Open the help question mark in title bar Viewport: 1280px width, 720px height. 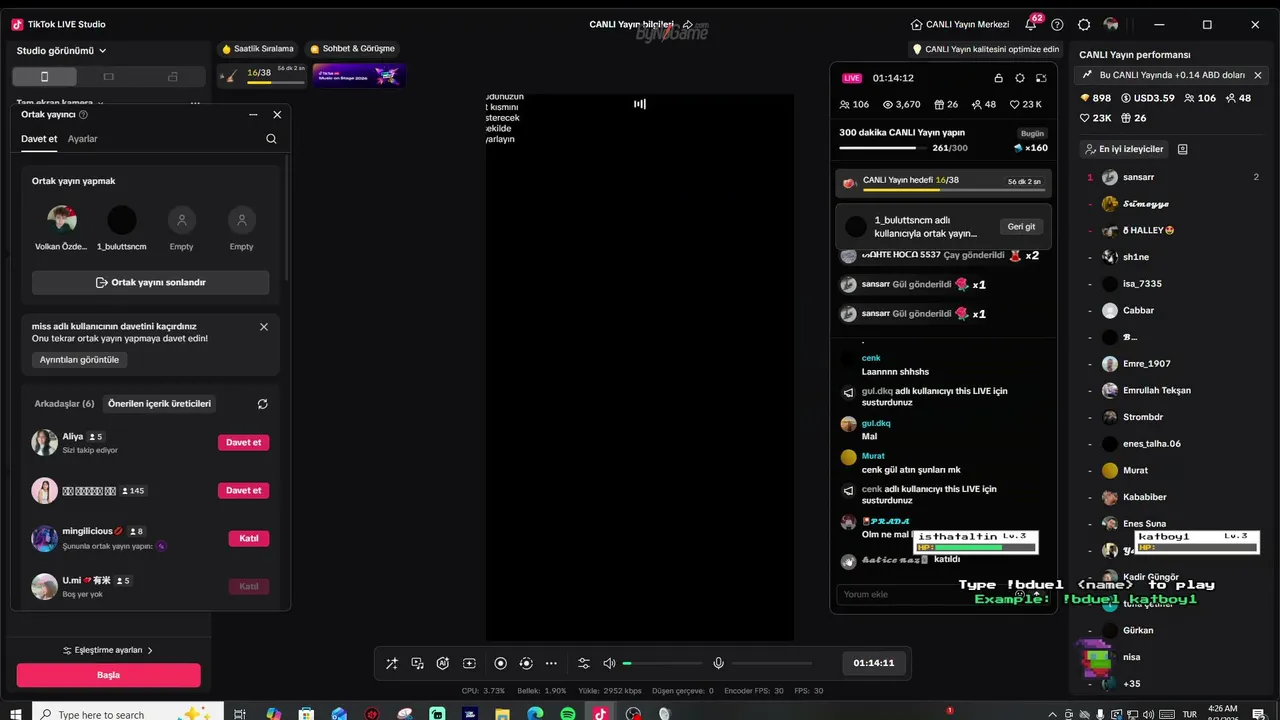click(1057, 25)
